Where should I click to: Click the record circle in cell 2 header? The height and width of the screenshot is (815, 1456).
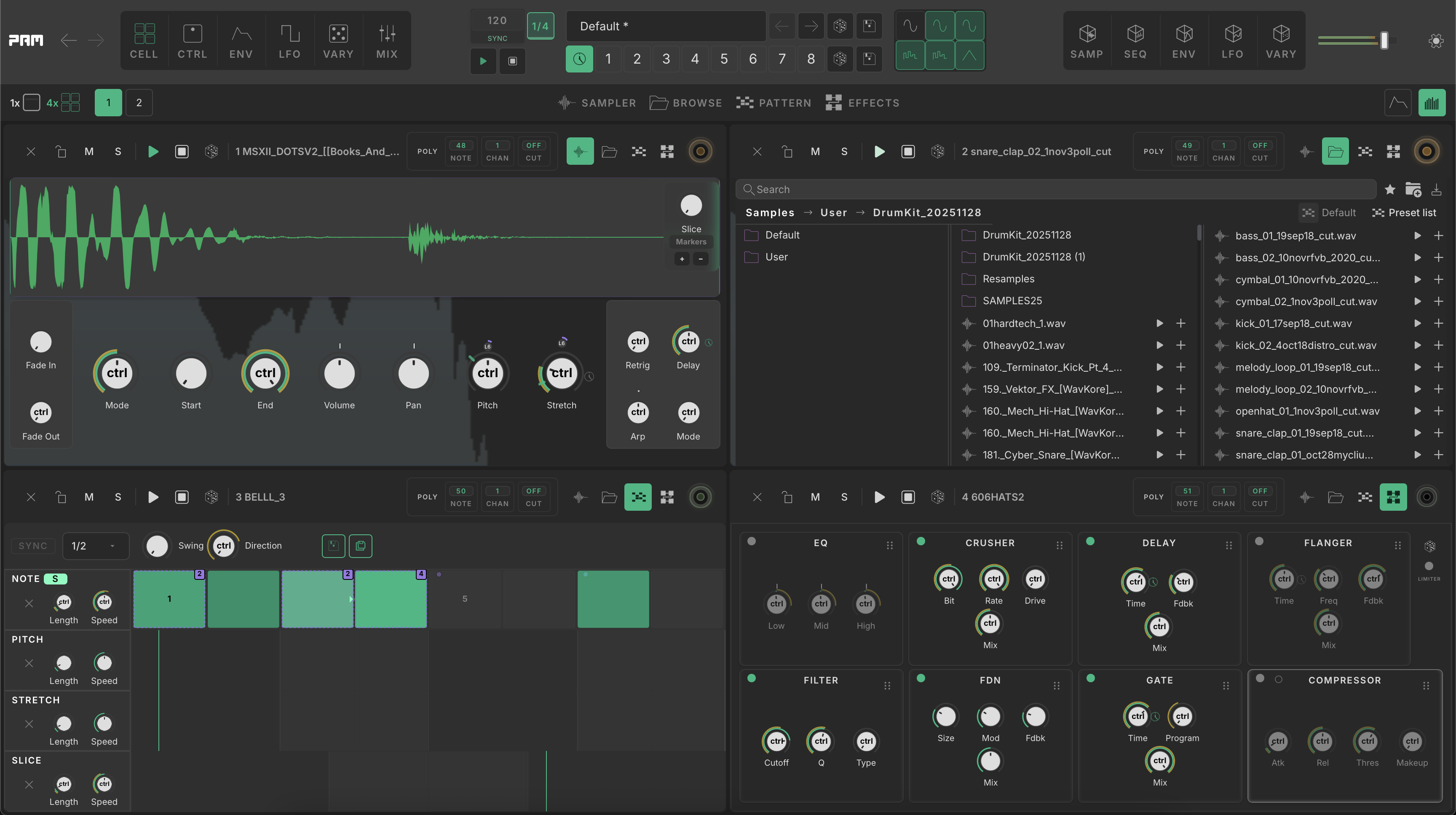(x=1427, y=151)
